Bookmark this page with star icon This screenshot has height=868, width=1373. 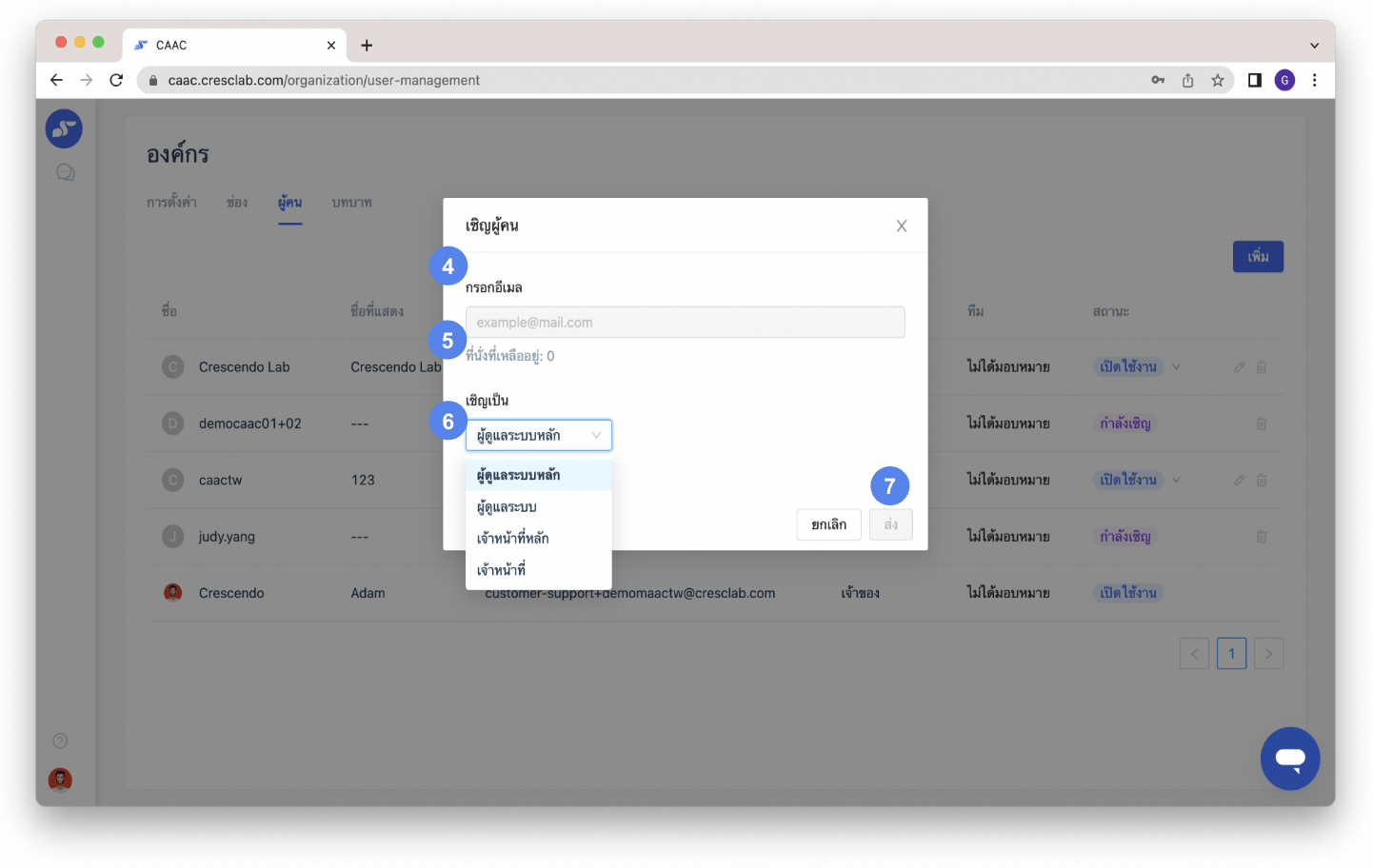[x=1217, y=81]
